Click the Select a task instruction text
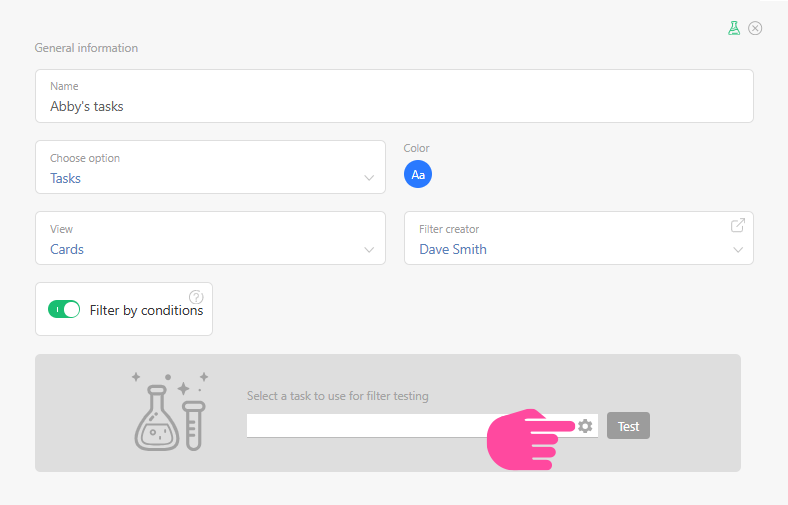788x505 pixels. [x=337, y=396]
